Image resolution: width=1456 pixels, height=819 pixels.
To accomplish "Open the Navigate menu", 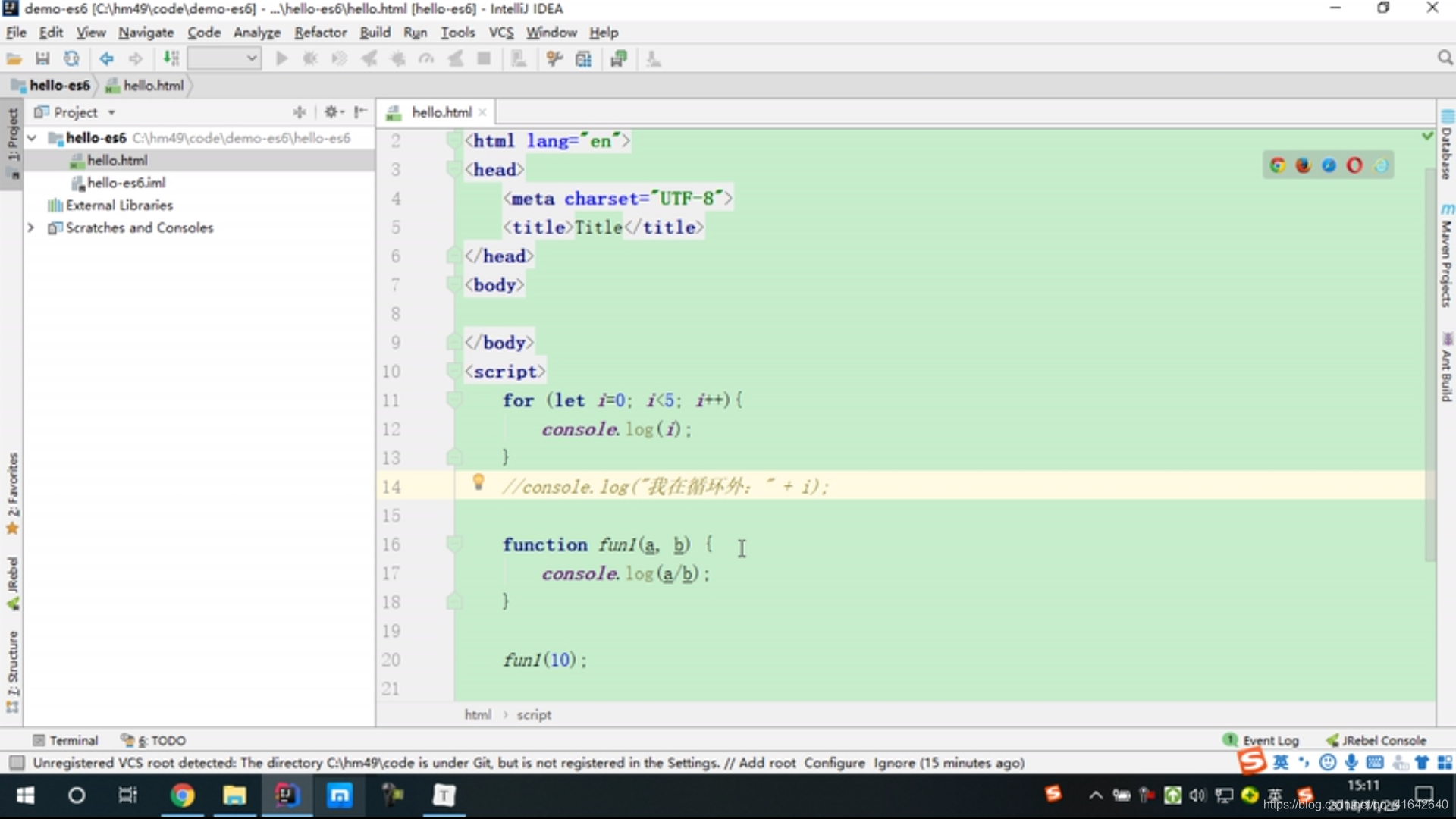I will tap(146, 33).
